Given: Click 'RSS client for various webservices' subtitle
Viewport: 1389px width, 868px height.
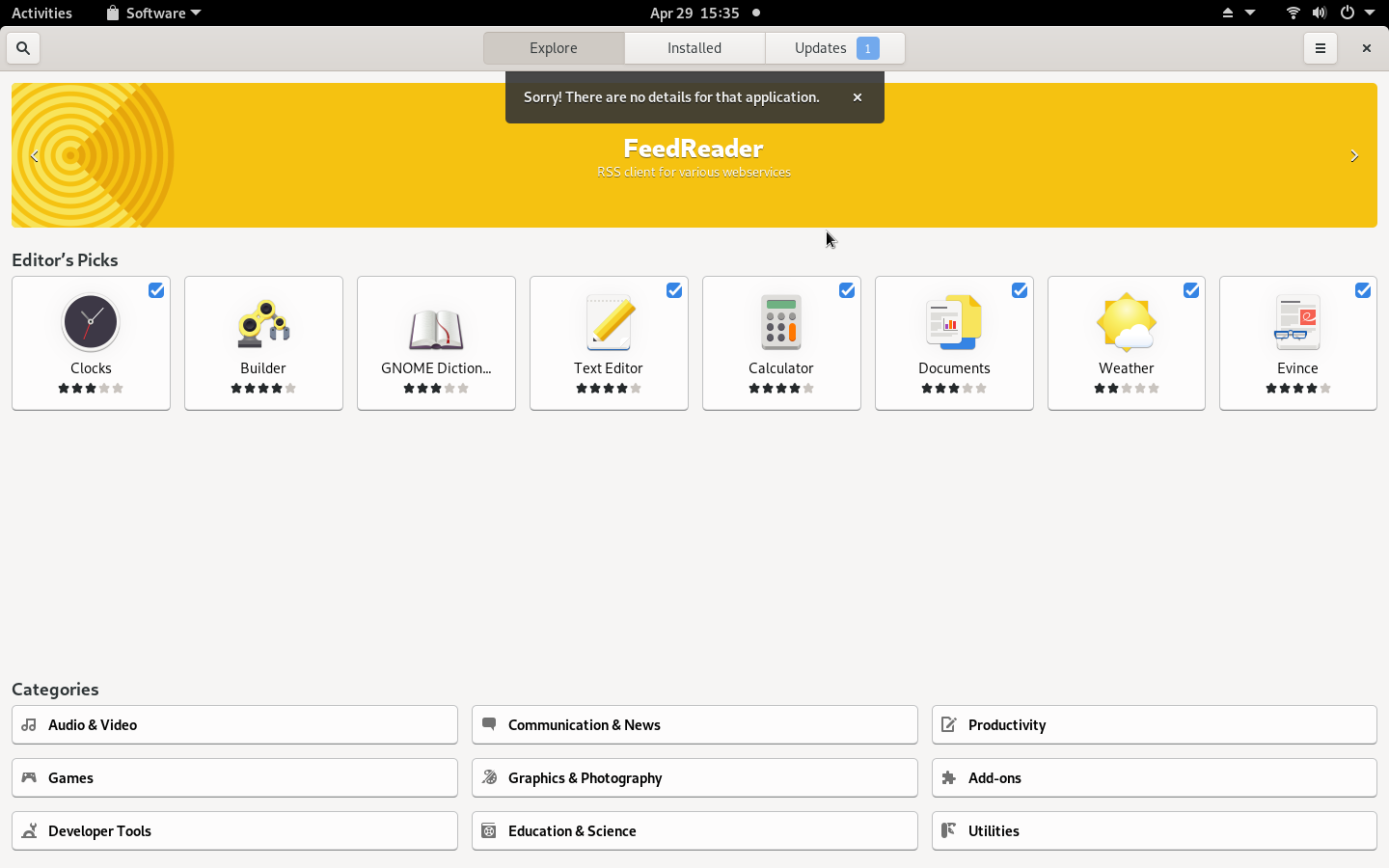Looking at the screenshot, I should pyautogui.click(x=694, y=172).
